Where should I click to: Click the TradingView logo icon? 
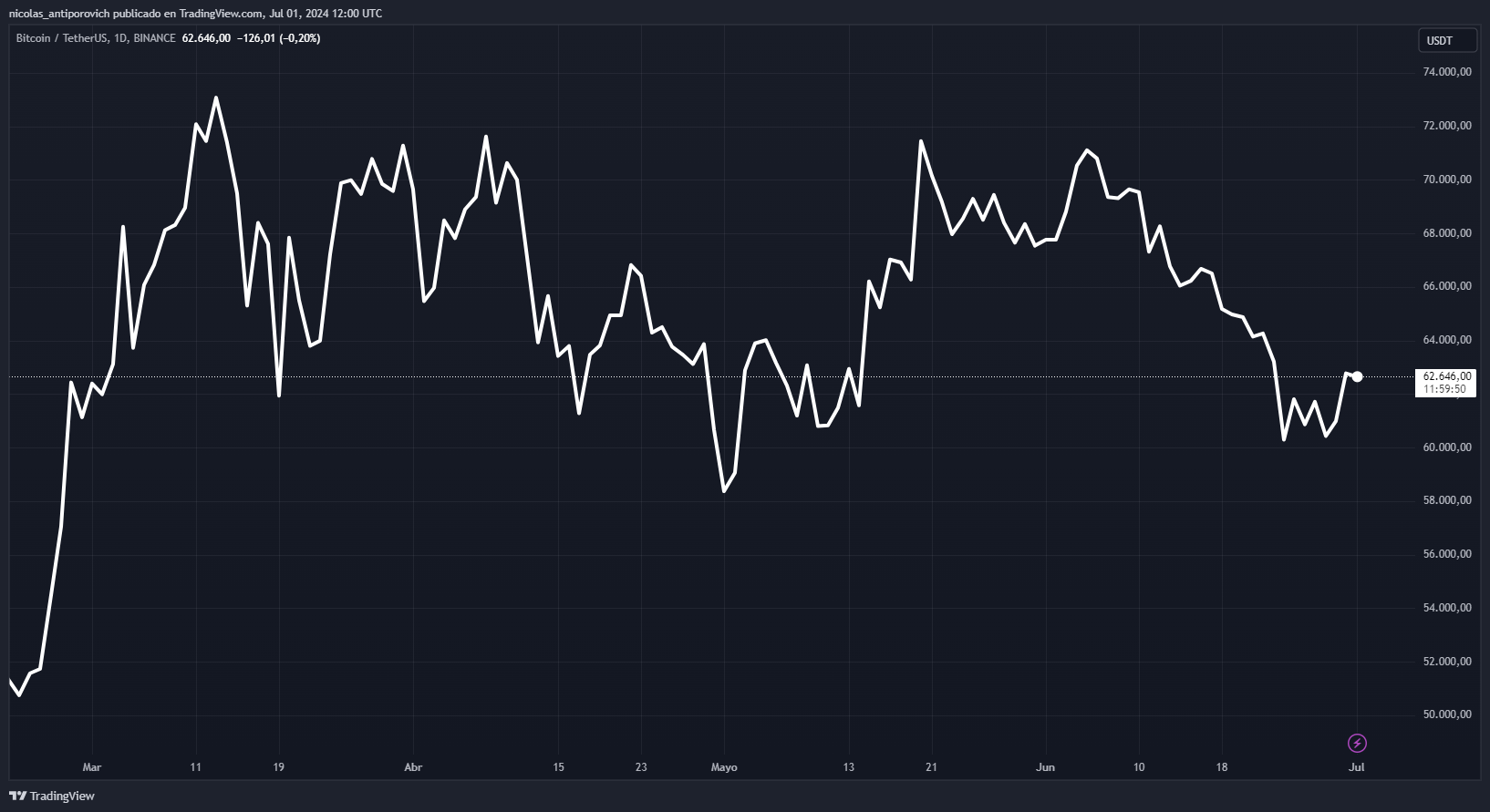pyautogui.click(x=17, y=796)
